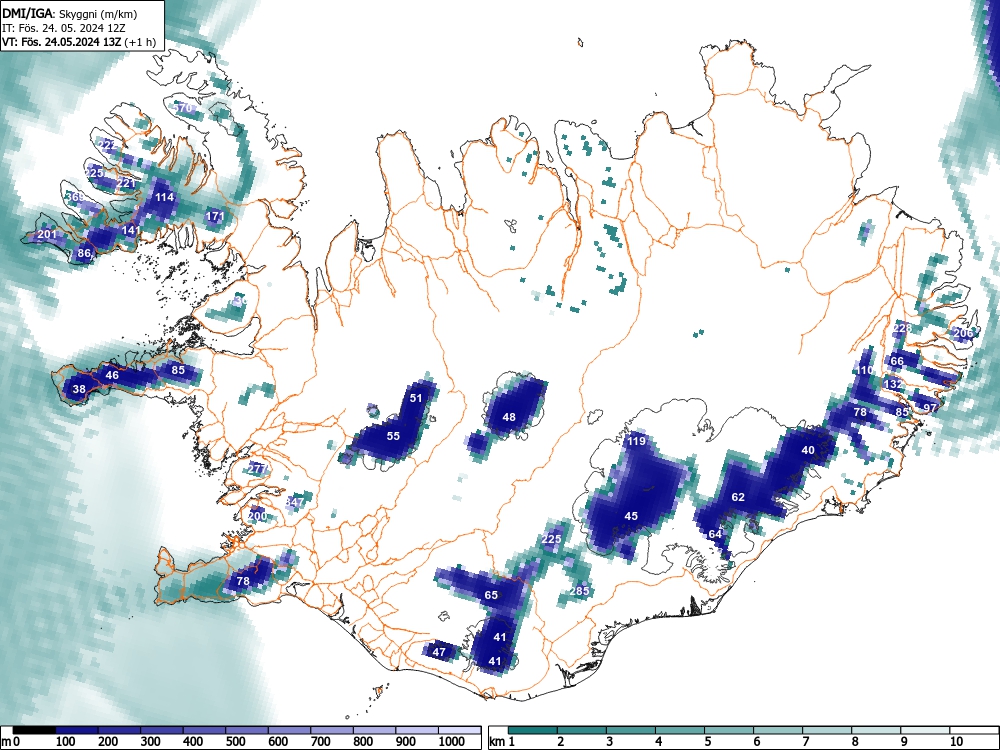Click the '171' visibility value
Viewport: 1000px width, 750px height.
tap(216, 216)
